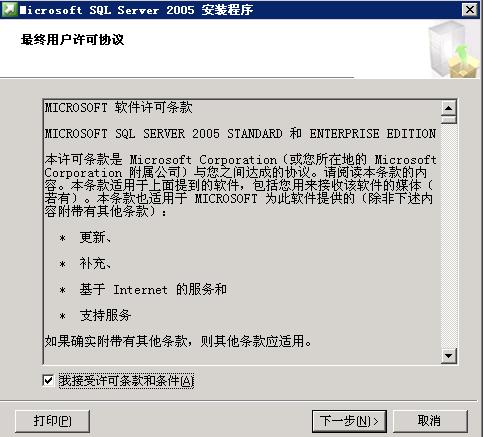Toggle the 我接受许可条款和条件 checkbox
Image resolution: width=484 pixels, height=437 pixels.
[48, 380]
